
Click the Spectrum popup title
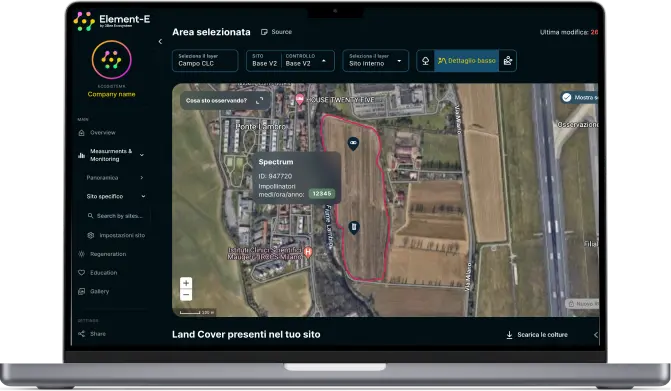pos(276,162)
